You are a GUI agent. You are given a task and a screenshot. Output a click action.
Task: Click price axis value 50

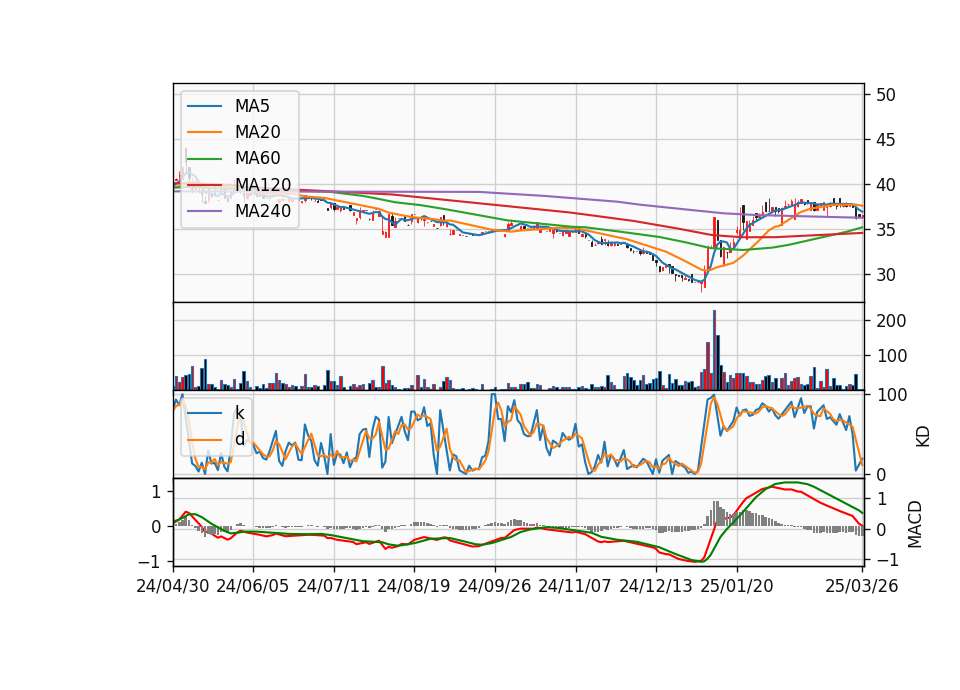[x=886, y=95]
